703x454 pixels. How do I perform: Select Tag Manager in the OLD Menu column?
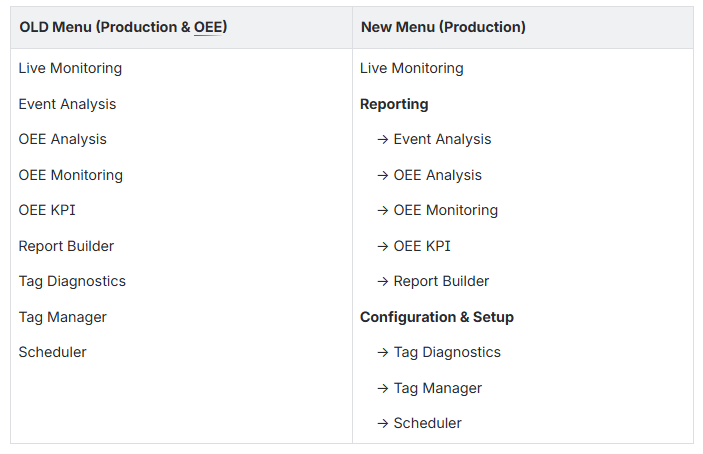pyautogui.click(x=62, y=317)
